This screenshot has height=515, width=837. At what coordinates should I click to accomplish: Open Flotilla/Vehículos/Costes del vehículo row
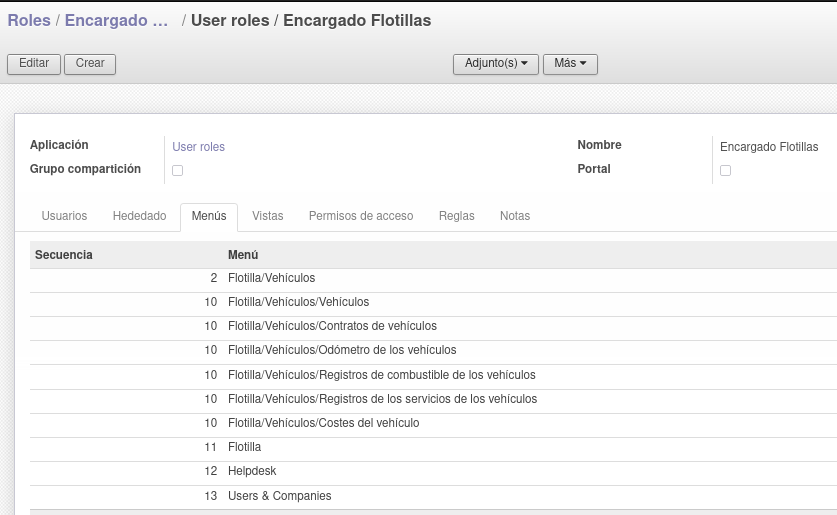433,423
